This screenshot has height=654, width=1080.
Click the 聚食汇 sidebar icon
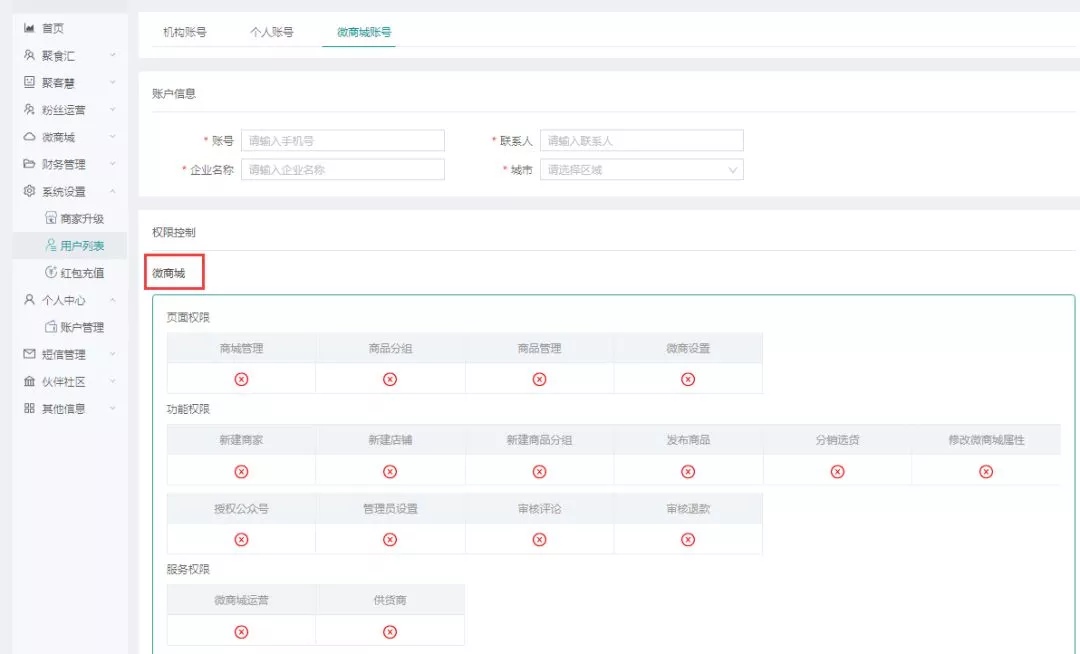[29, 56]
